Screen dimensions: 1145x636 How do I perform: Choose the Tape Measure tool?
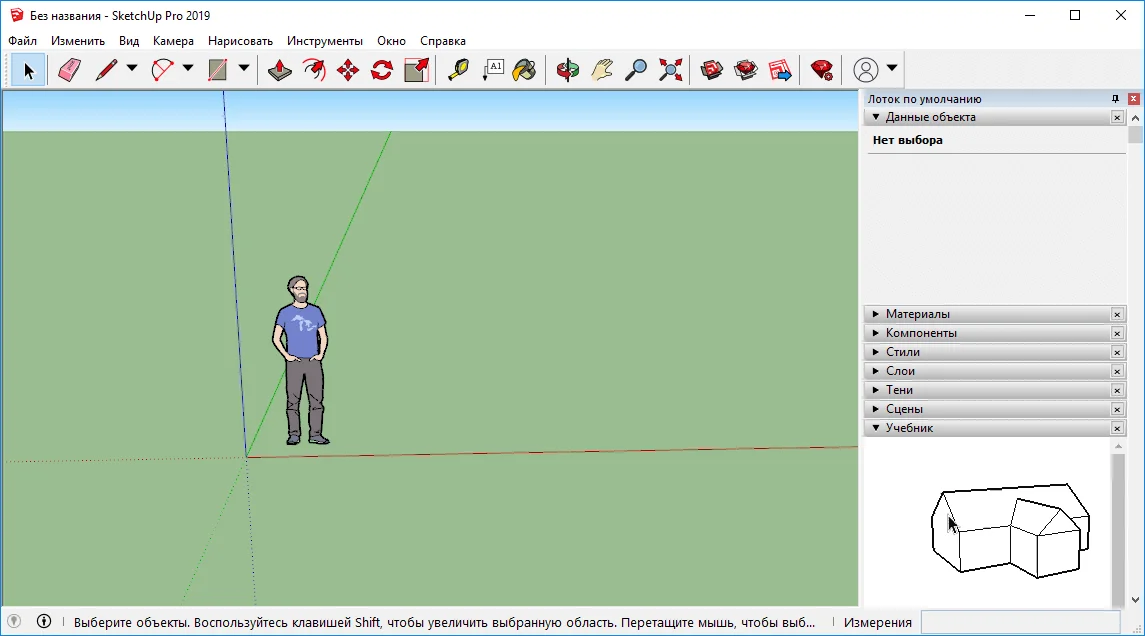tap(459, 70)
